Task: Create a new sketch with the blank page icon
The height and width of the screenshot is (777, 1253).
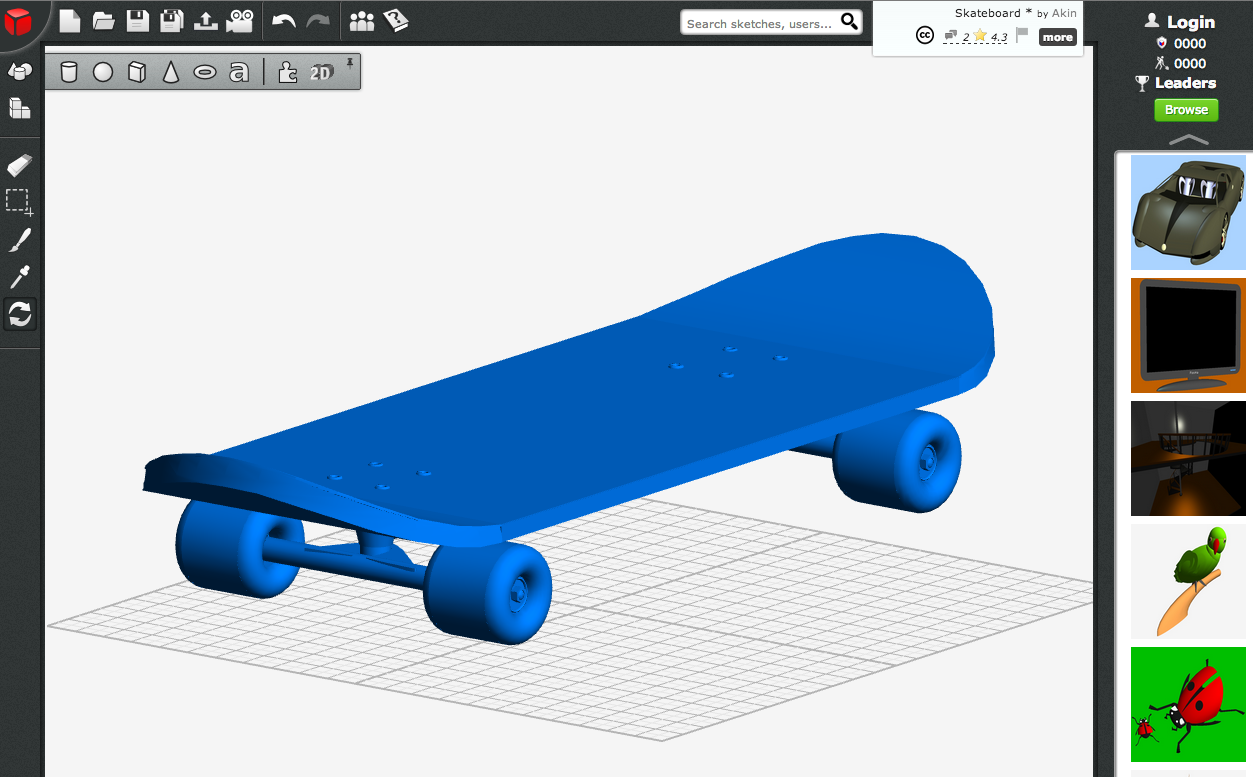Action: 70,21
